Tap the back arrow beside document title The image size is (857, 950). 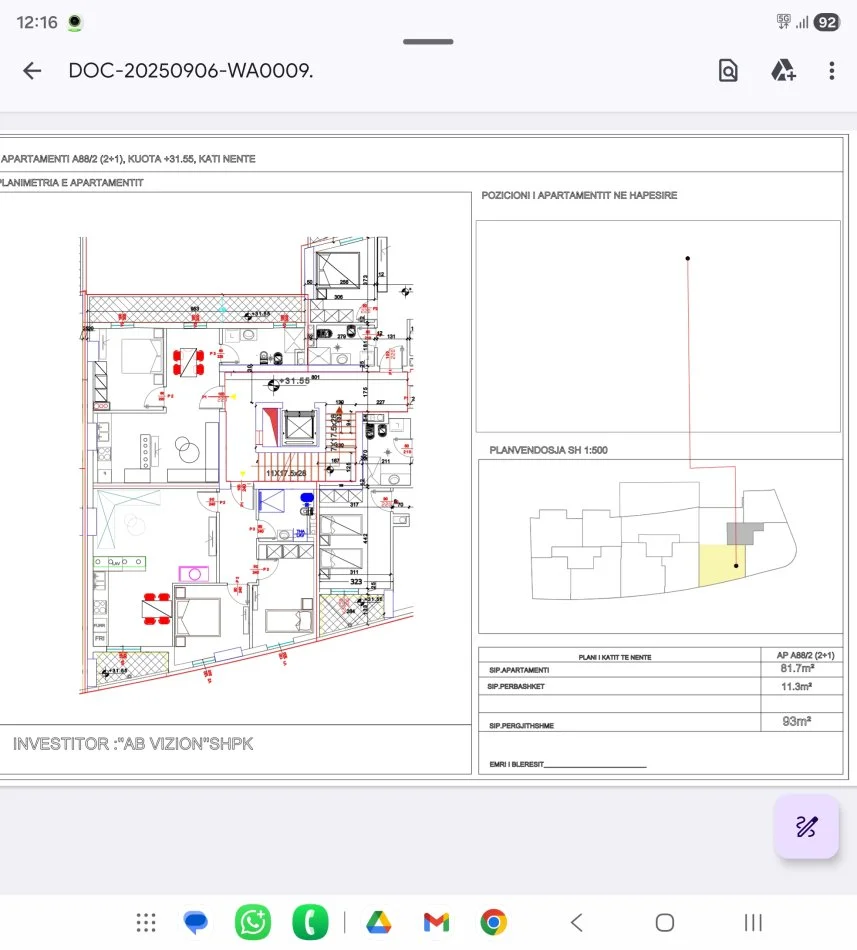coord(32,70)
